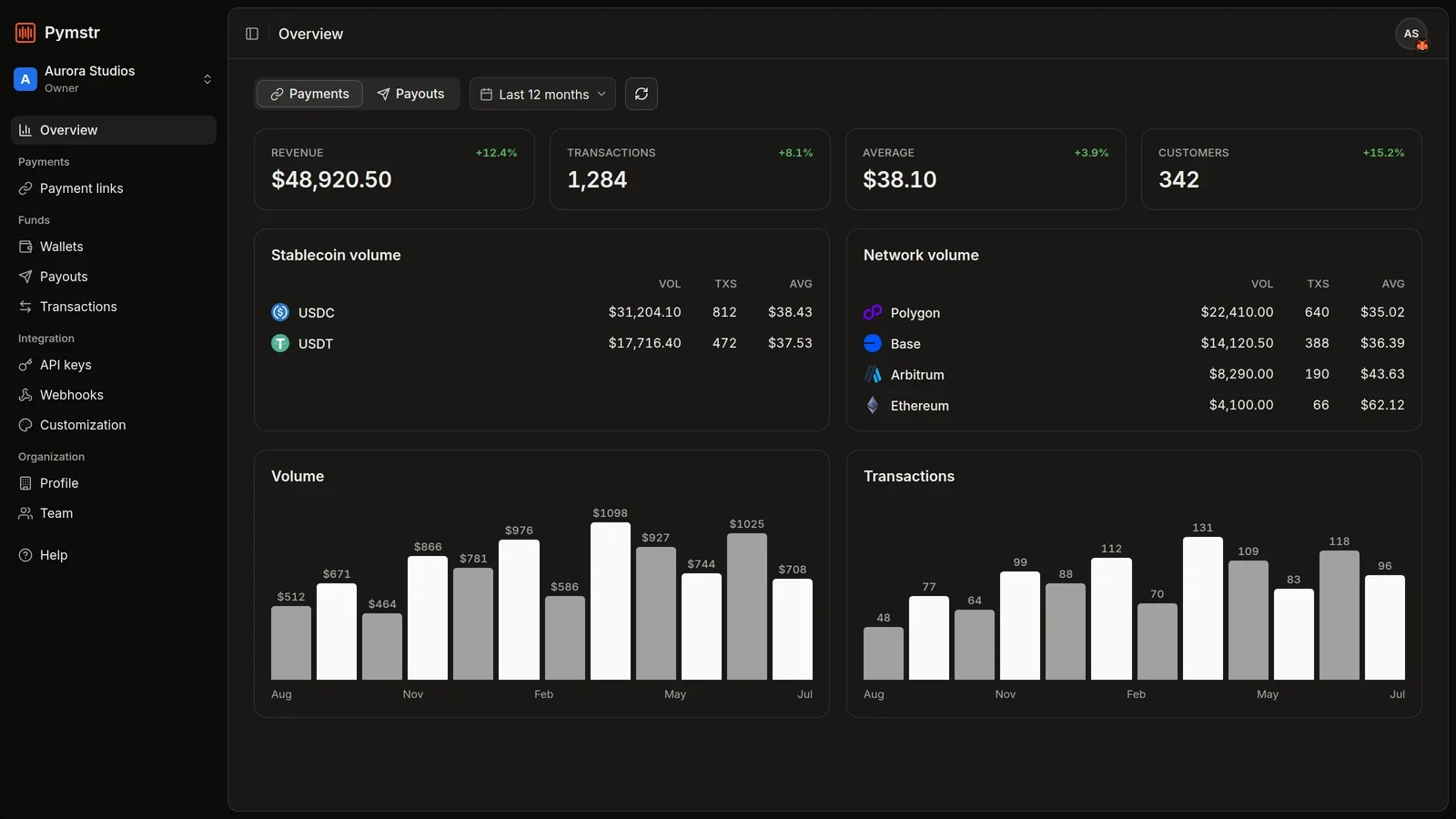Click the 1,284 transactions value
Image resolution: width=1456 pixels, height=819 pixels.
tap(597, 180)
